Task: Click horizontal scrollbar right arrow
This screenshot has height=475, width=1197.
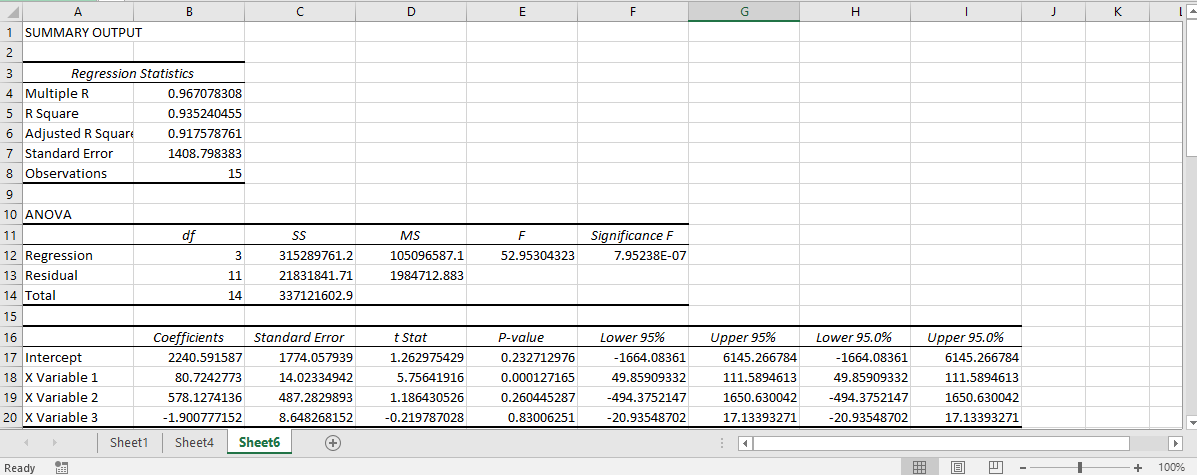Action: click(1175, 443)
